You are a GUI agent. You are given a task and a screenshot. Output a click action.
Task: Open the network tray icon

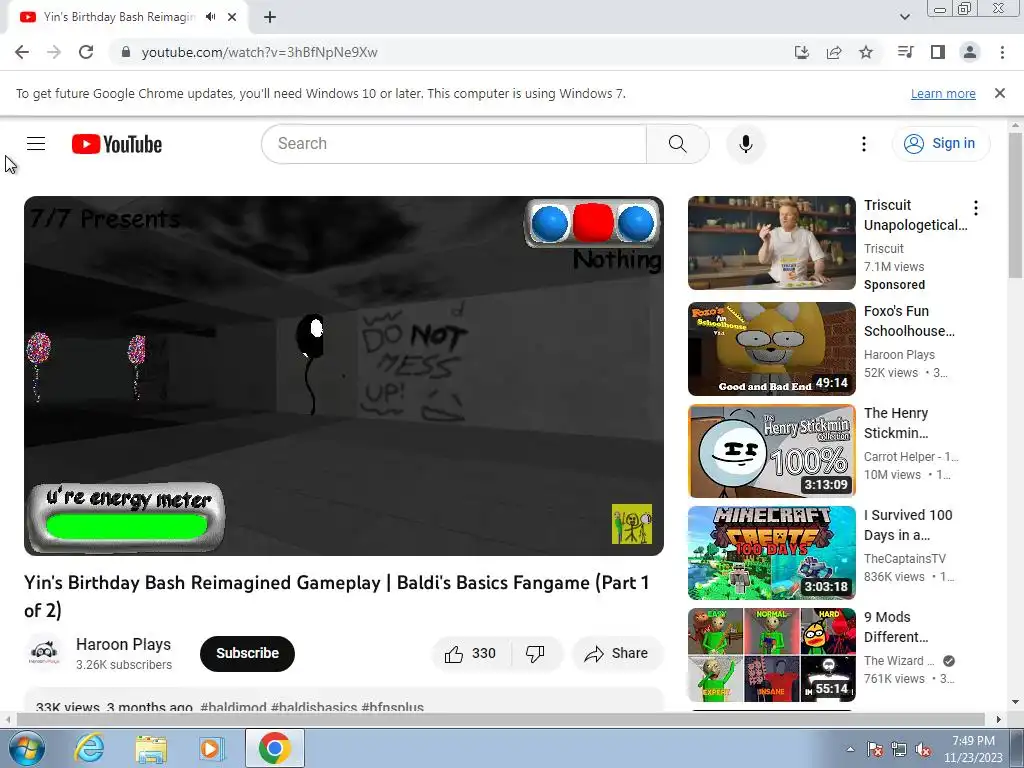899,749
